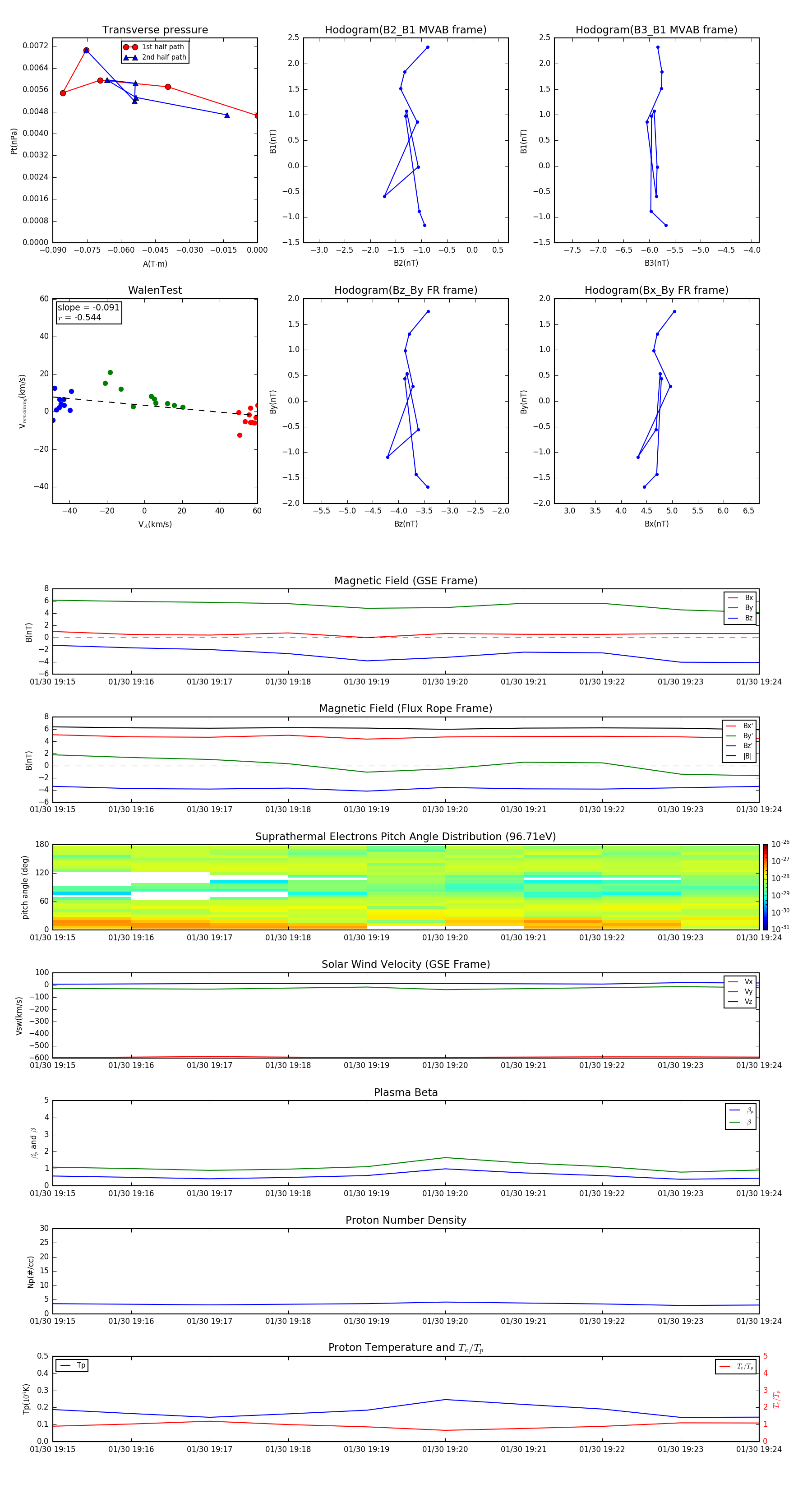Click the "Vx" velocity legend entry
This screenshot has height=1489, width=812.
(x=740, y=981)
